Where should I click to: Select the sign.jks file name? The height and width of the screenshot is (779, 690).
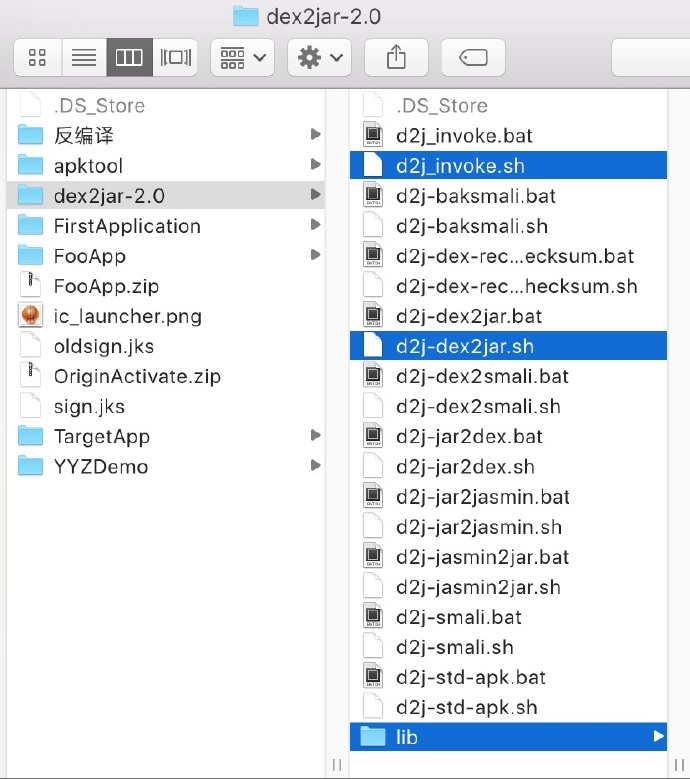click(89, 407)
